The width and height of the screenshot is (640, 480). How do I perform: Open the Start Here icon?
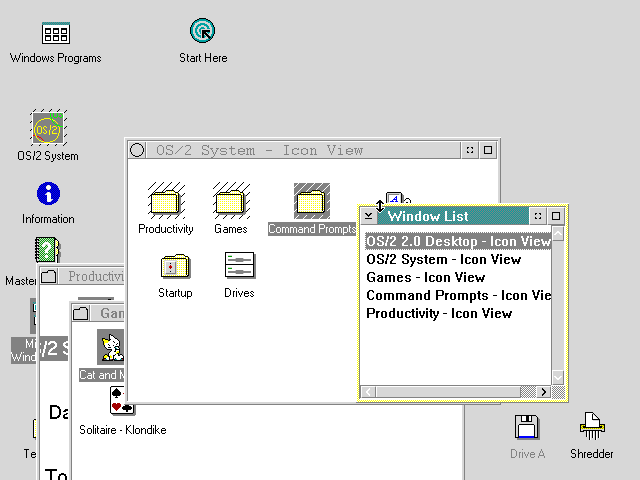click(x=202, y=31)
